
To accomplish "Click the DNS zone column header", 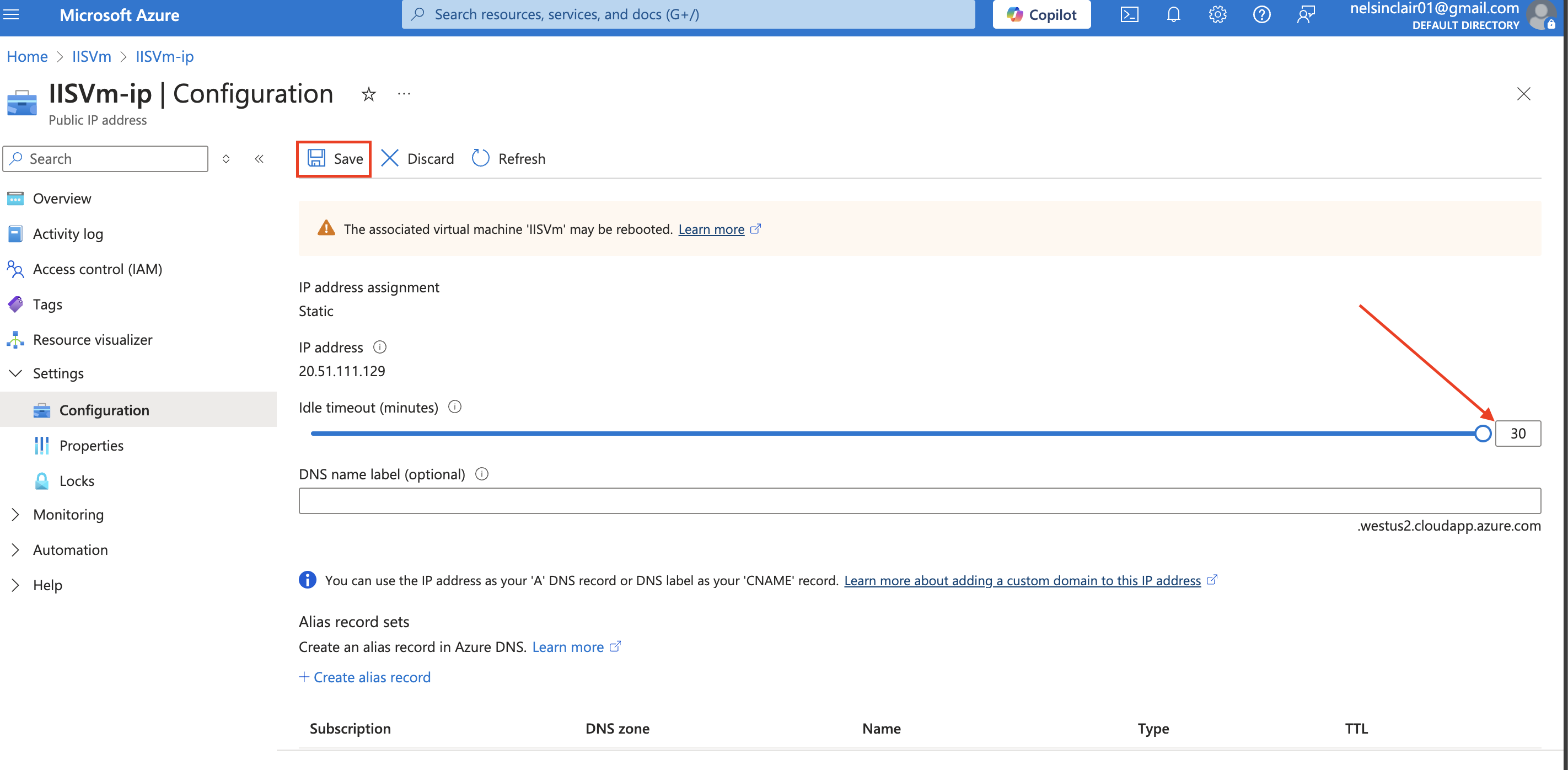I will (x=617, y=728).
